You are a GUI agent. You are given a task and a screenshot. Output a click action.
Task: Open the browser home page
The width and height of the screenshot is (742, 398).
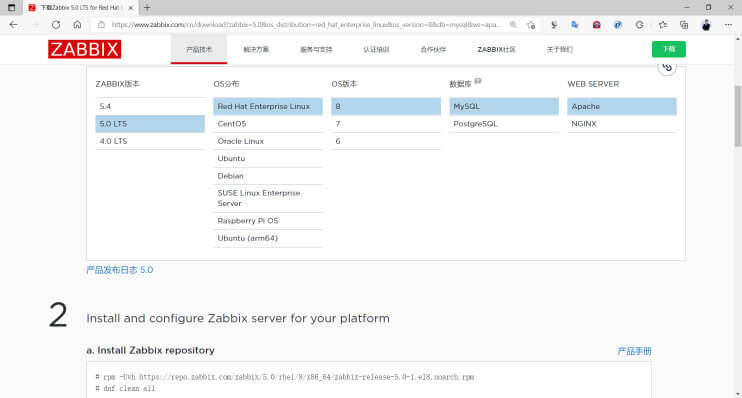pyautogui.click(x=77, y=25)
